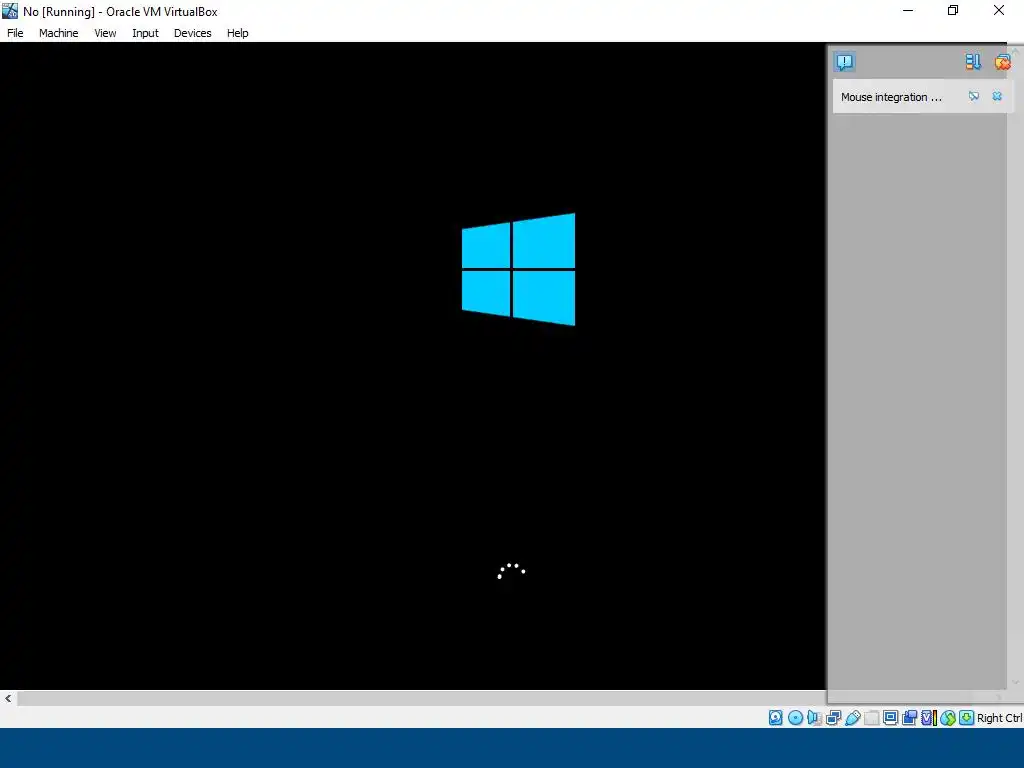Toggle the notification center speech-bubble icon
The height and width of the screenshot is (768, 1024).
pos(844,62)
